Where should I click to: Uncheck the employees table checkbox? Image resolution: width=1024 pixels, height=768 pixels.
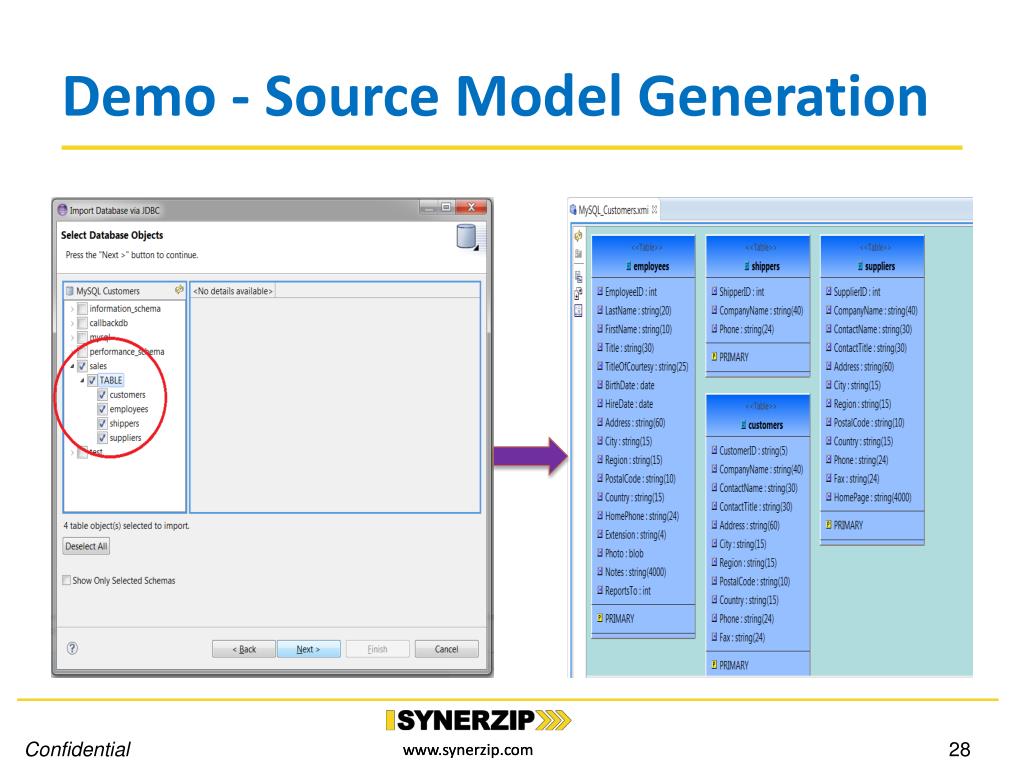(103, 409)
